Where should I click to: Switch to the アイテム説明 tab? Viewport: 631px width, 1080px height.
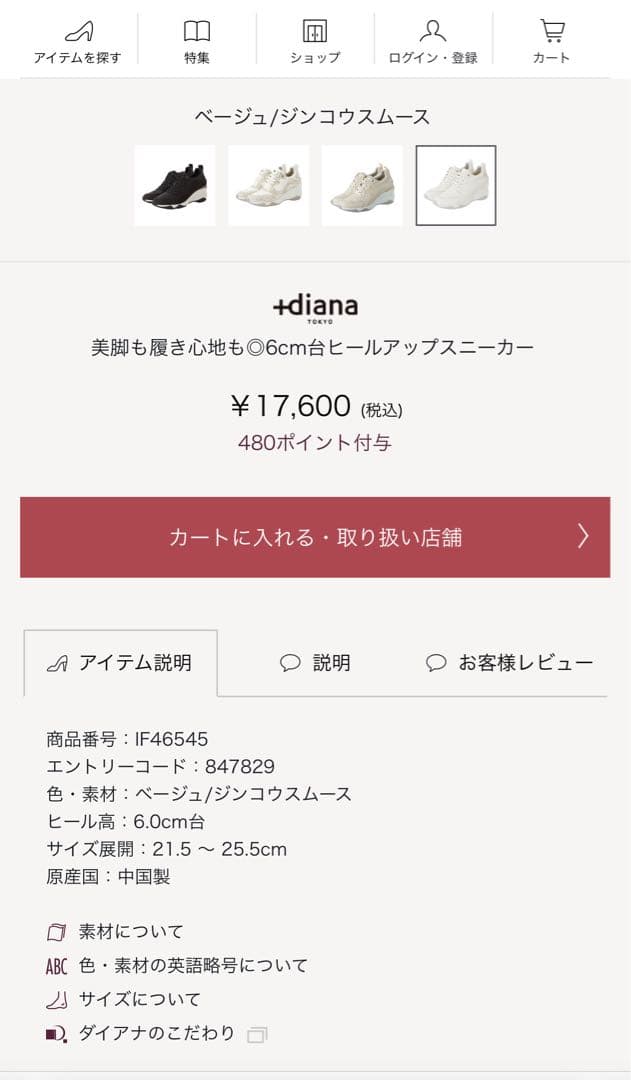[121, 663]
